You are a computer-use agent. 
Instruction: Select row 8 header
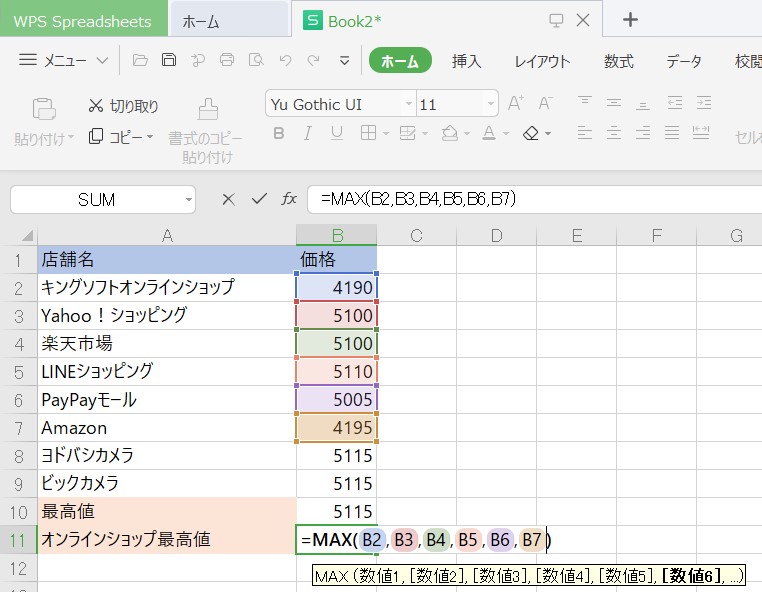click(18, 456)
